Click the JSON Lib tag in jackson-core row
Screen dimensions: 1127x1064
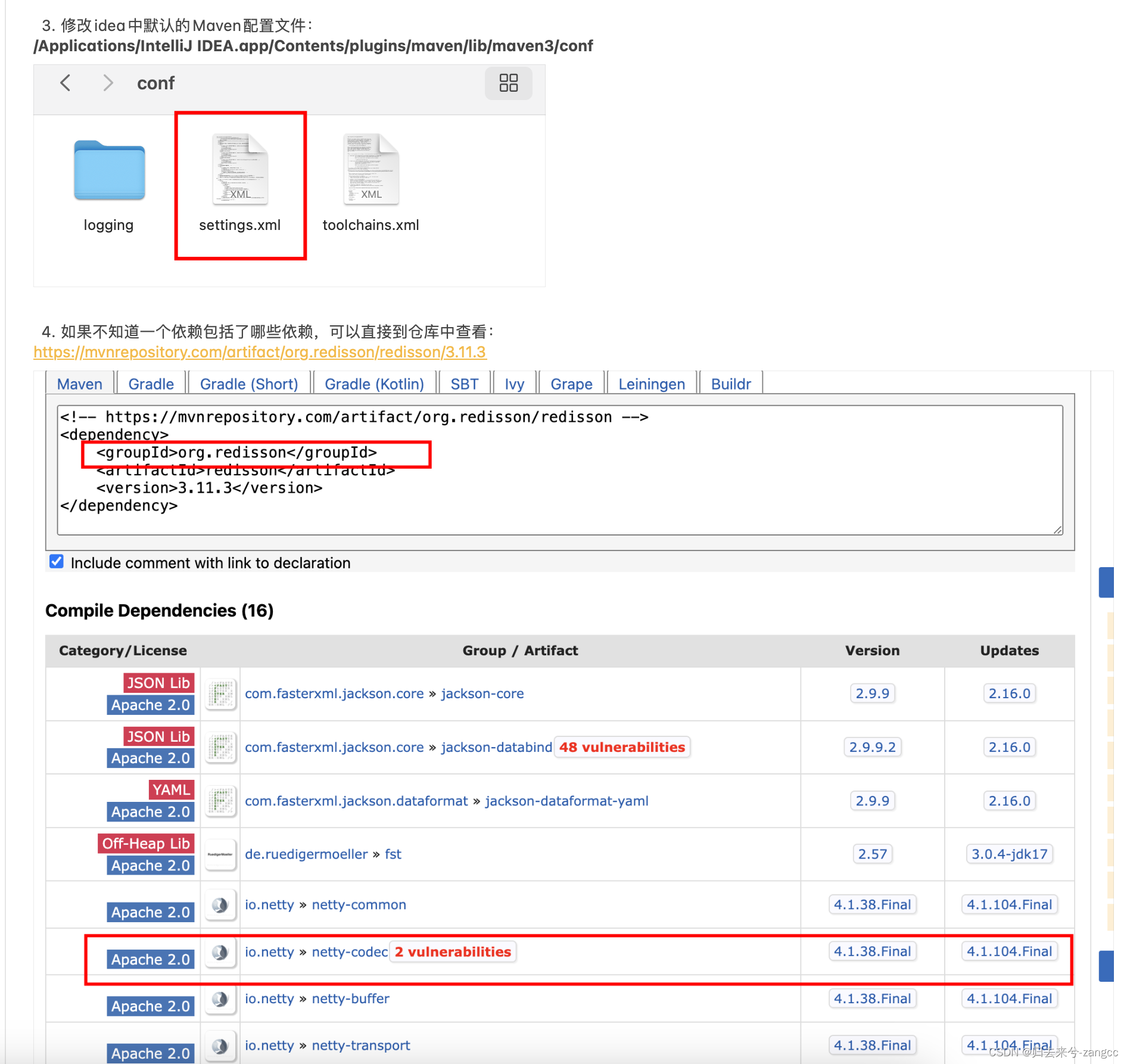(158, 683)
